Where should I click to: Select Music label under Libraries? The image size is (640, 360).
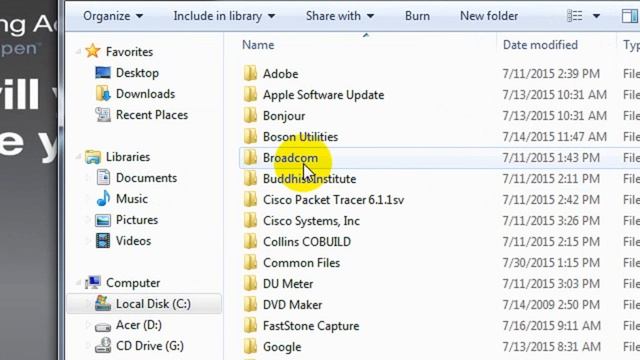[132, 199]
